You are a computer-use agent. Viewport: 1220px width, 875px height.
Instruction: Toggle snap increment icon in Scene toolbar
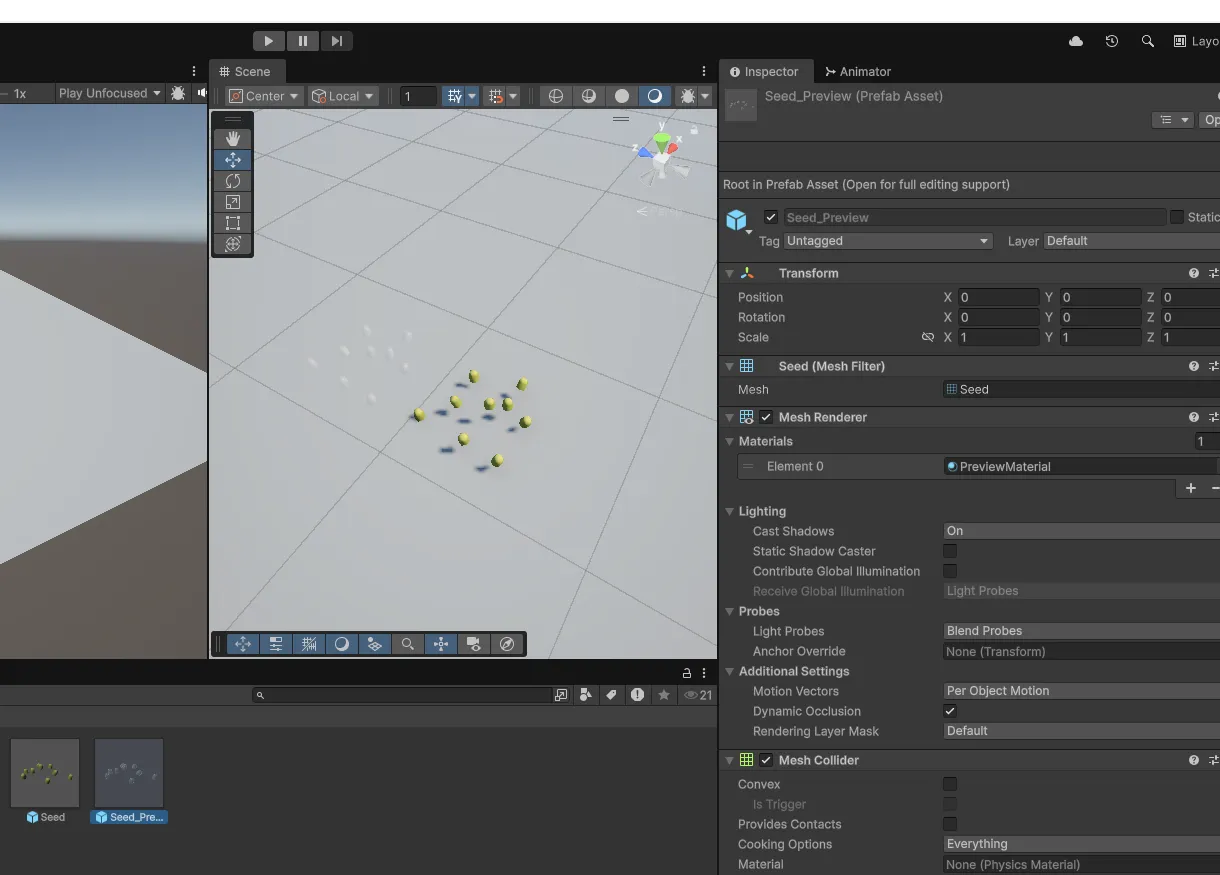point(495,96)
